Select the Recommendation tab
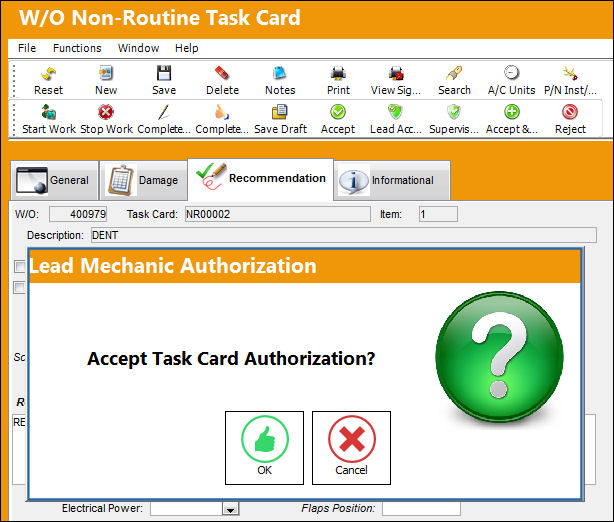The image size is (614, 522). click(x=260, y=179)
